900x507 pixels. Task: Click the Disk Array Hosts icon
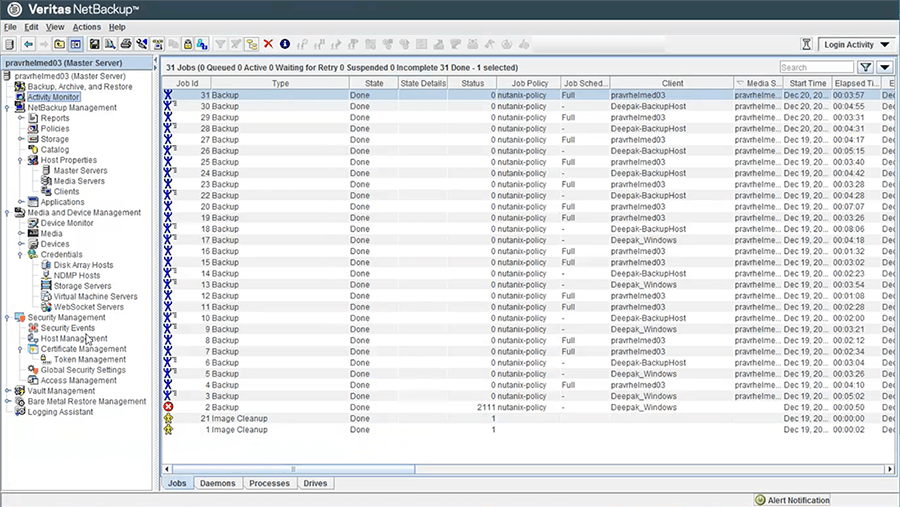point(46,265)
